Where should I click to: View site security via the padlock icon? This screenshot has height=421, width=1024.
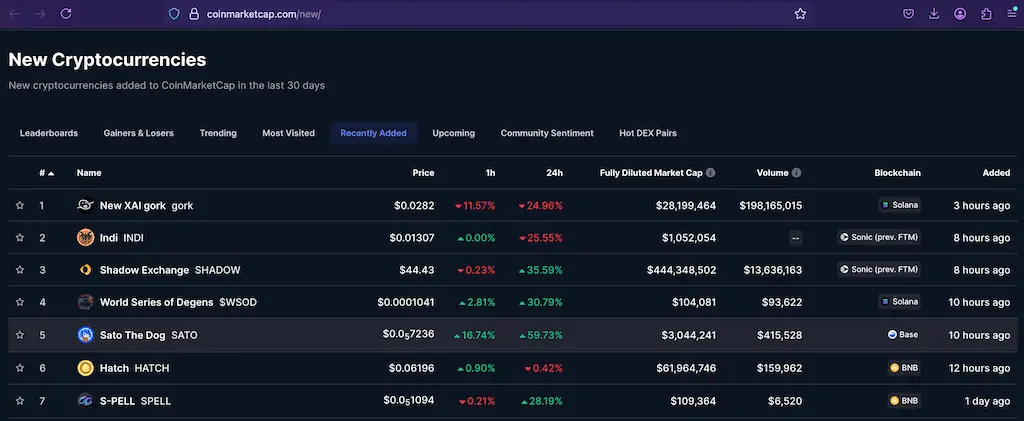click(193, 14)
